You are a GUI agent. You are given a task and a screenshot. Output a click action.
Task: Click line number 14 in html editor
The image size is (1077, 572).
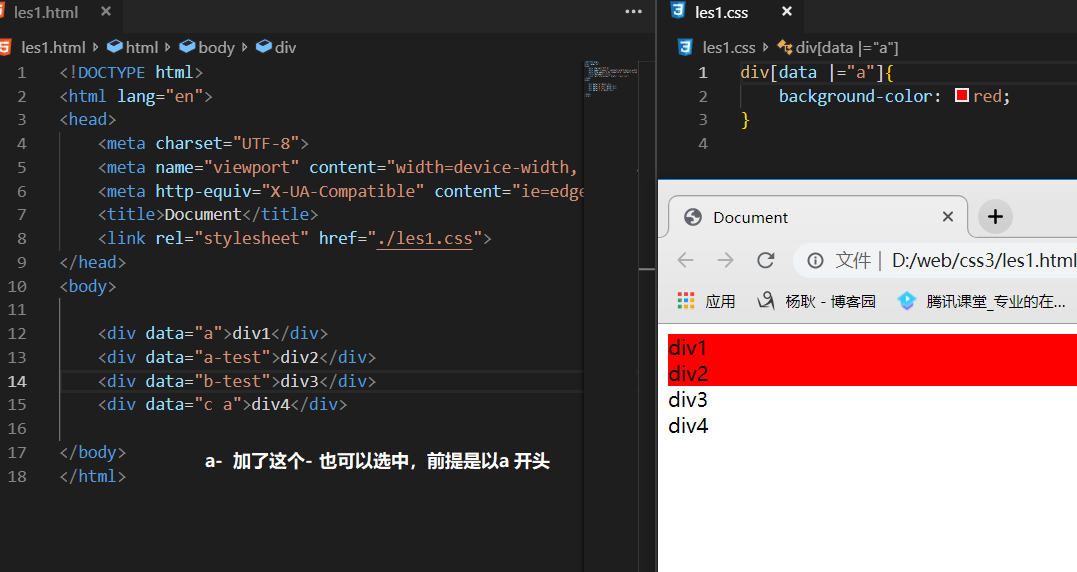pos(17,381)
